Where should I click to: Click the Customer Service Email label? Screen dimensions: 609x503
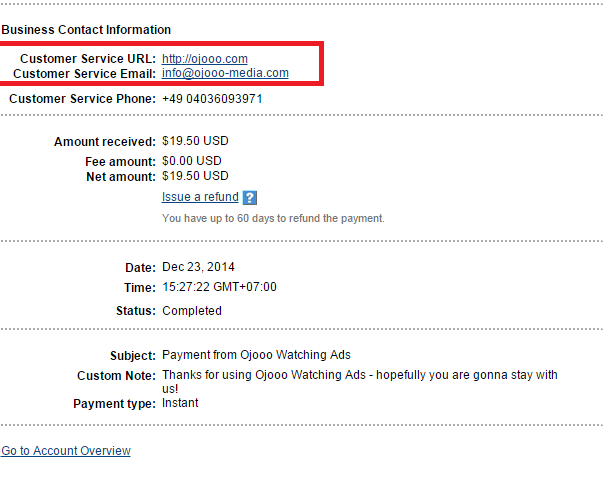click(x=84, y=73)
